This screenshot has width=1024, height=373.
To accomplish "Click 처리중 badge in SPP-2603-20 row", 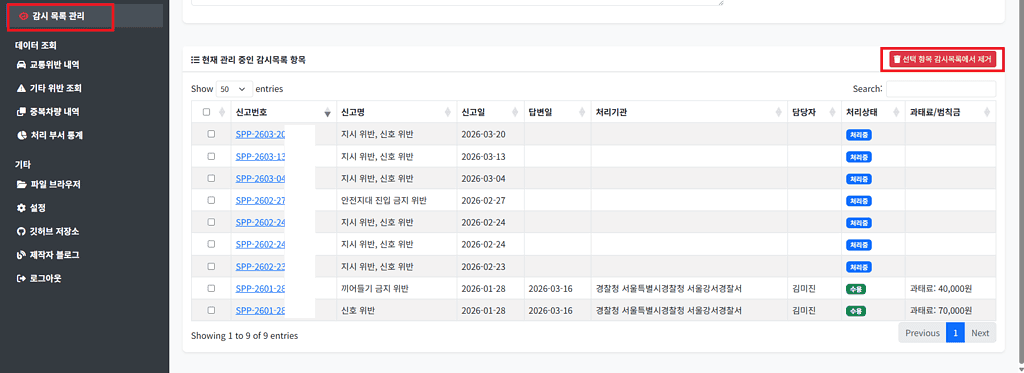I will tap(859, 135).
